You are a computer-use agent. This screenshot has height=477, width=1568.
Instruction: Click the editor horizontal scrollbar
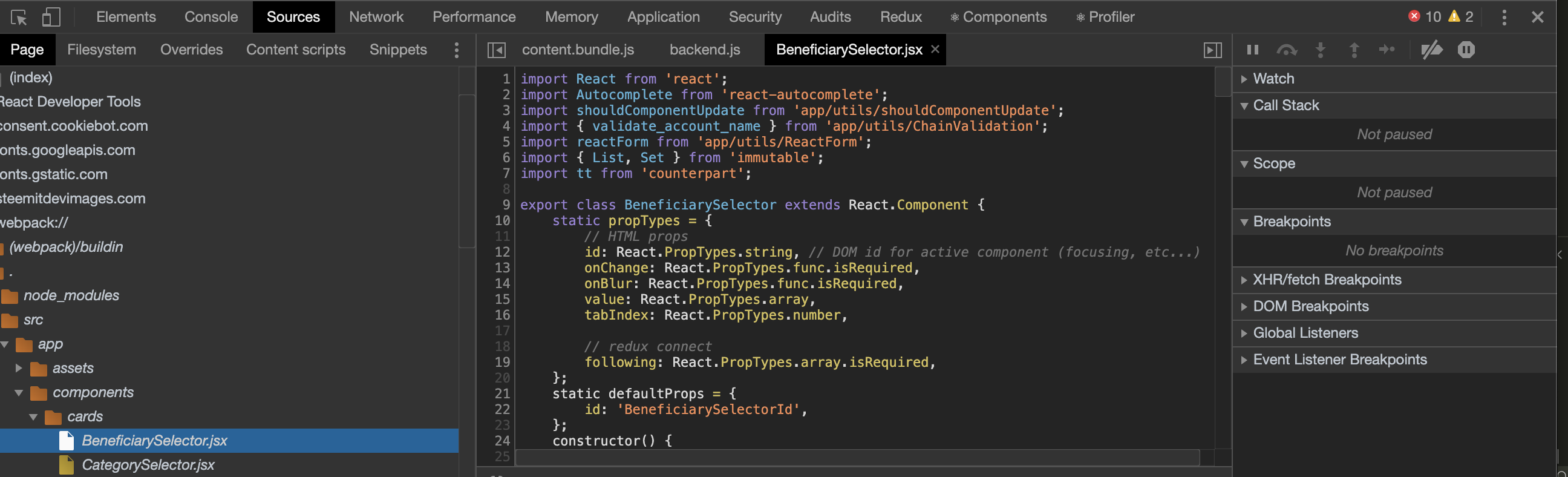pyautogui.click(x=858, y=457)
